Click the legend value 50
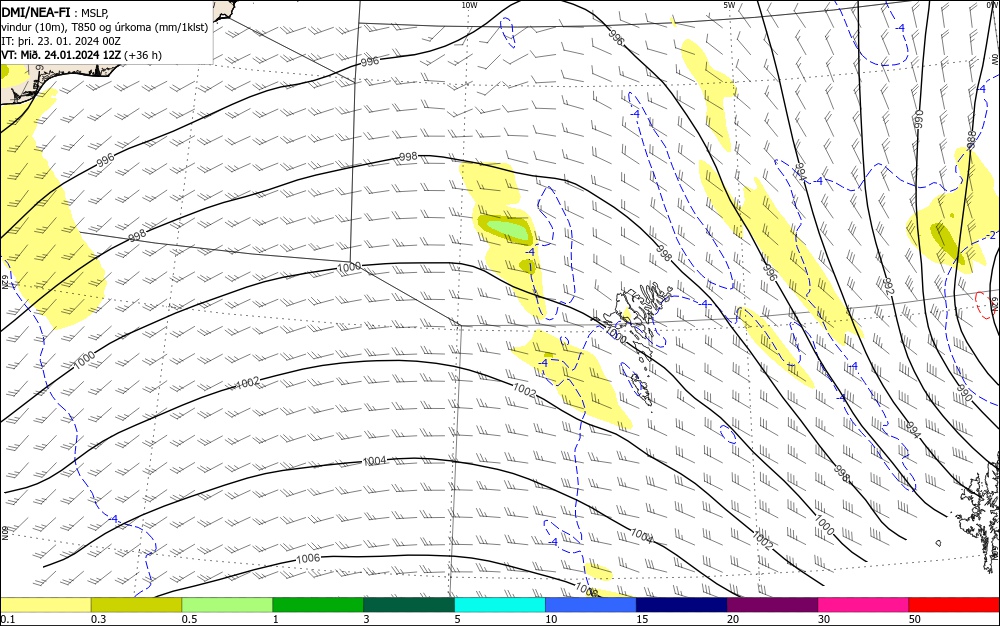The height and width of the screenshot is (626, 1000). click(915, 619)
